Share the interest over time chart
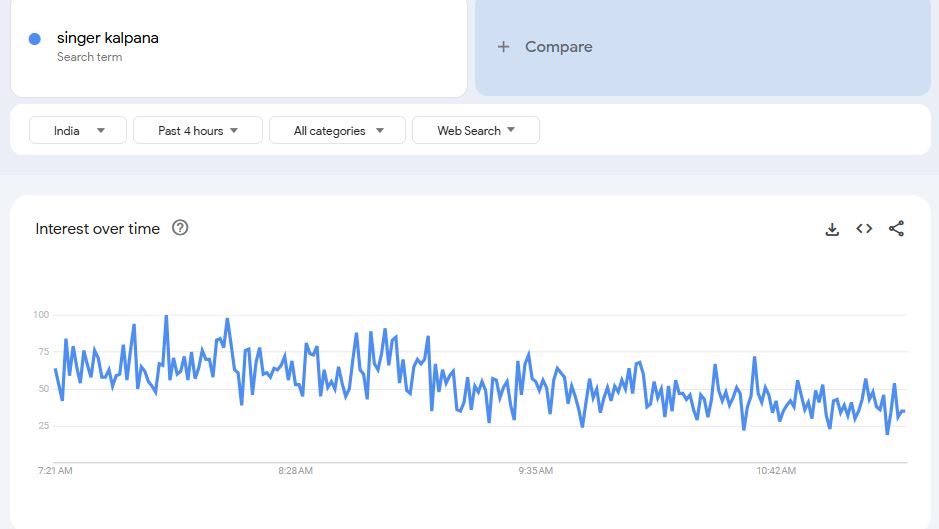 (896, 229)
